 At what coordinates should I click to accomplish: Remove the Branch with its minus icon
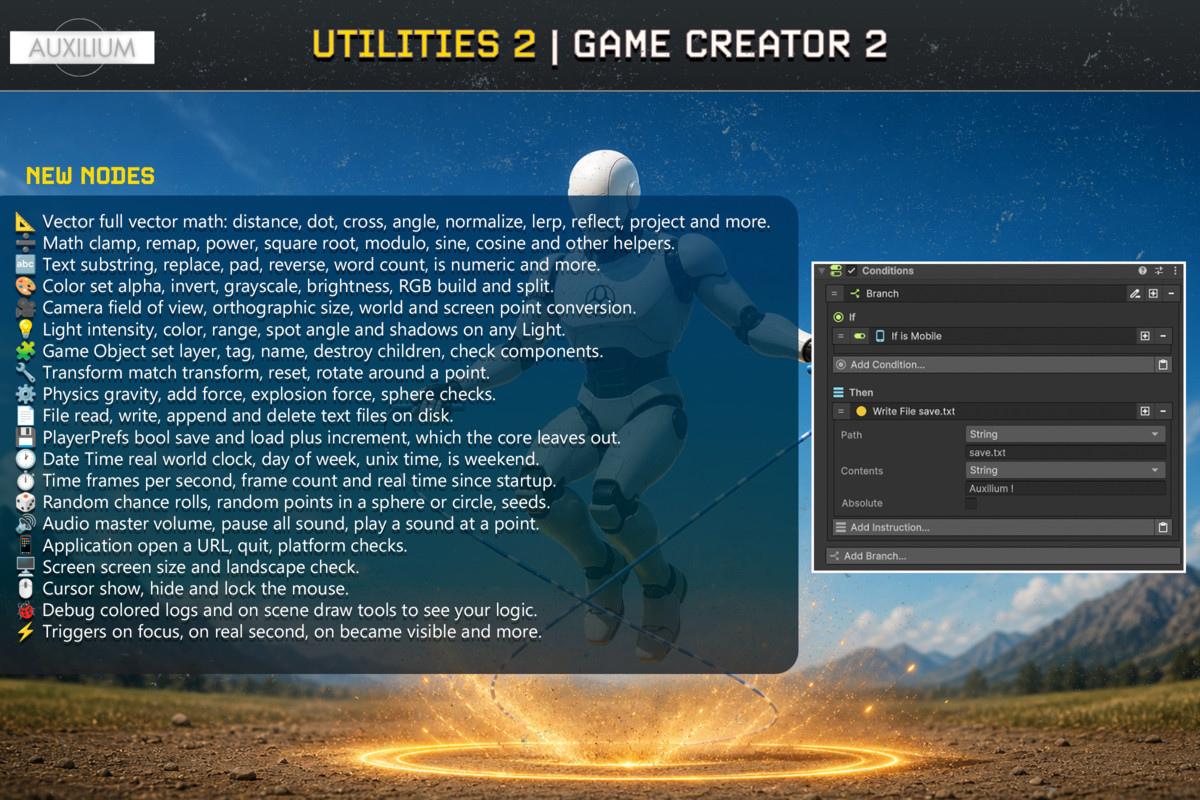click(x=1171, y=294)
